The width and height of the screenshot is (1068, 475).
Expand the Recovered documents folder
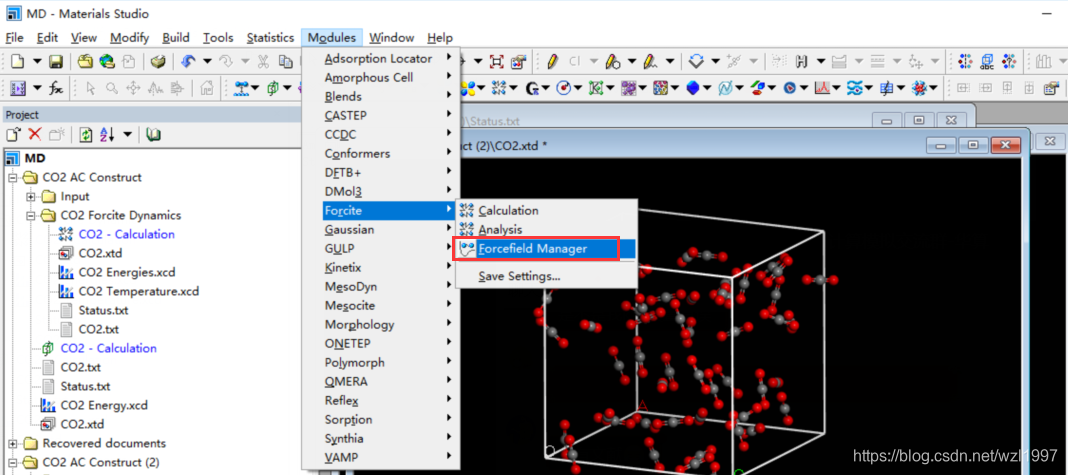point(12,444)
